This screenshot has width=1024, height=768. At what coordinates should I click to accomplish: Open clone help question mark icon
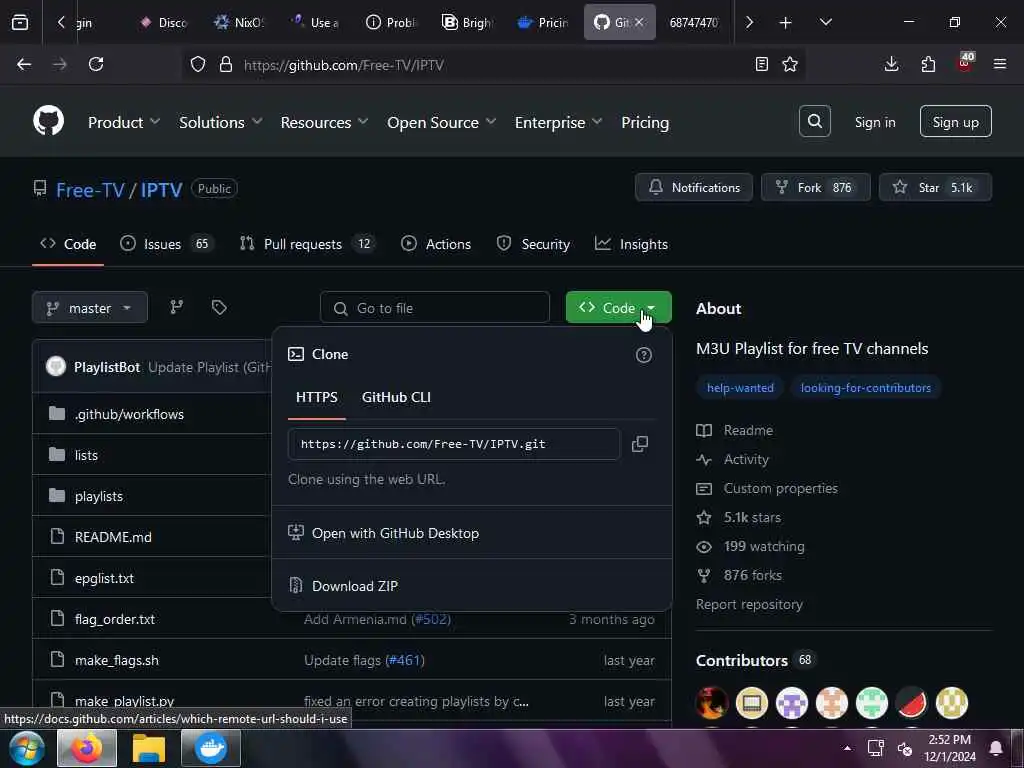[x=644, y=355]
